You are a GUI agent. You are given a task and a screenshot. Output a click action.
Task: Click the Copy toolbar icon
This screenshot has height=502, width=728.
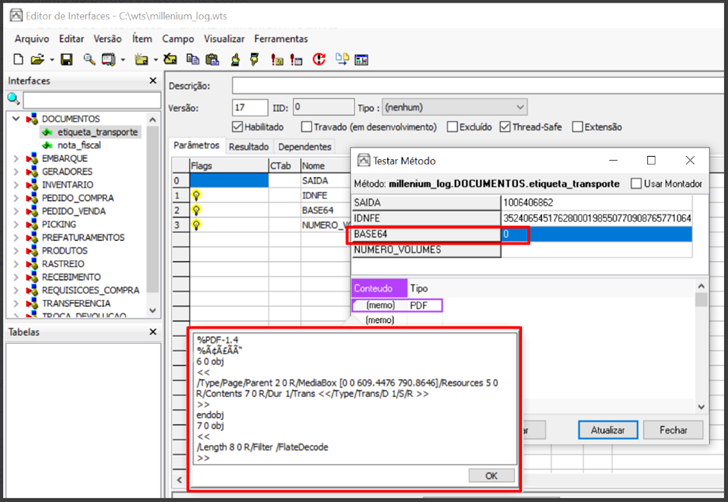pyautogui.click(x=192, y=59)
